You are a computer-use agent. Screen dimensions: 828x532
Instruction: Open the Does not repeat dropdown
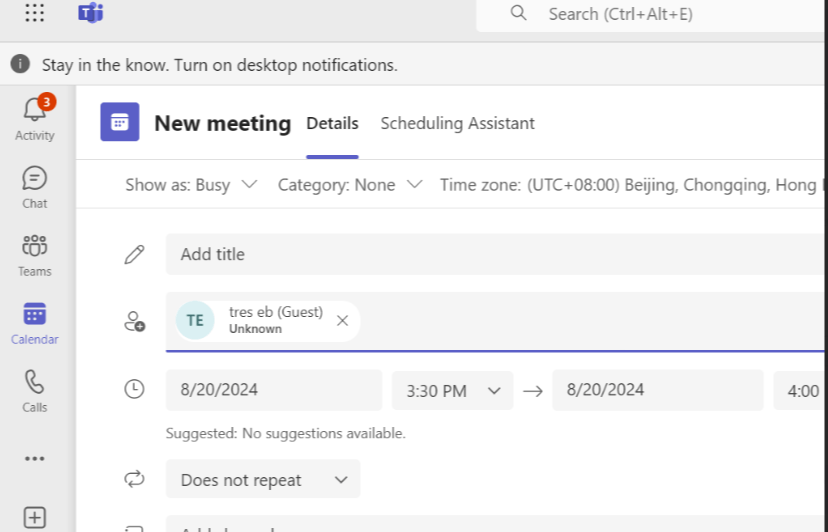coord(263,480)
